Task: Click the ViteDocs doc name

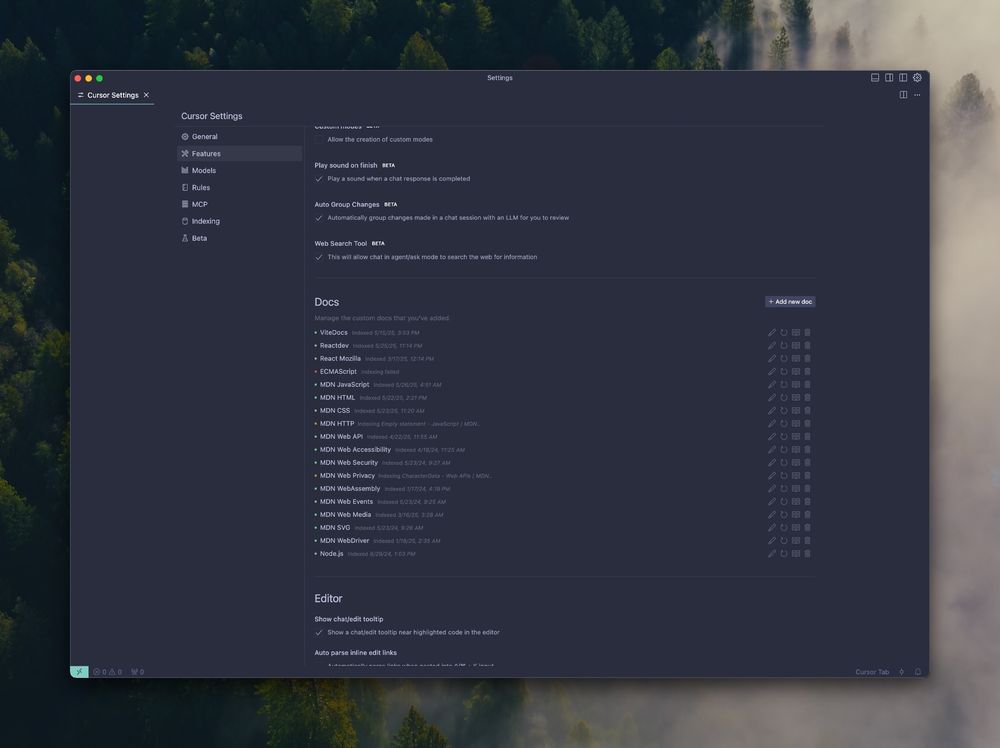Action: pyautogui.click(x=334, y=333)
